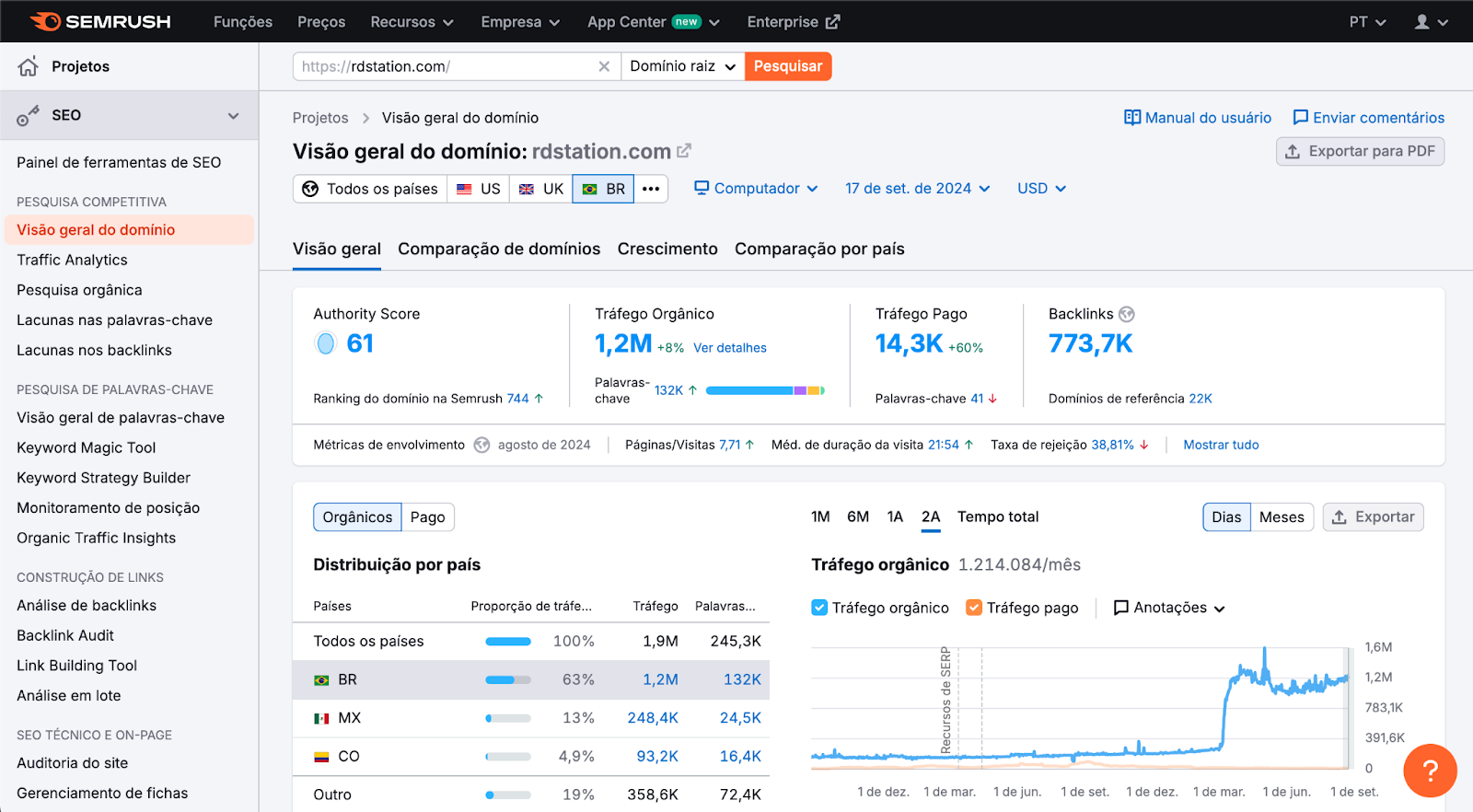The height and width of the screenshot is (812, 1473).
Task: Click the organic traffic line chart
Action: point(1080,707)
